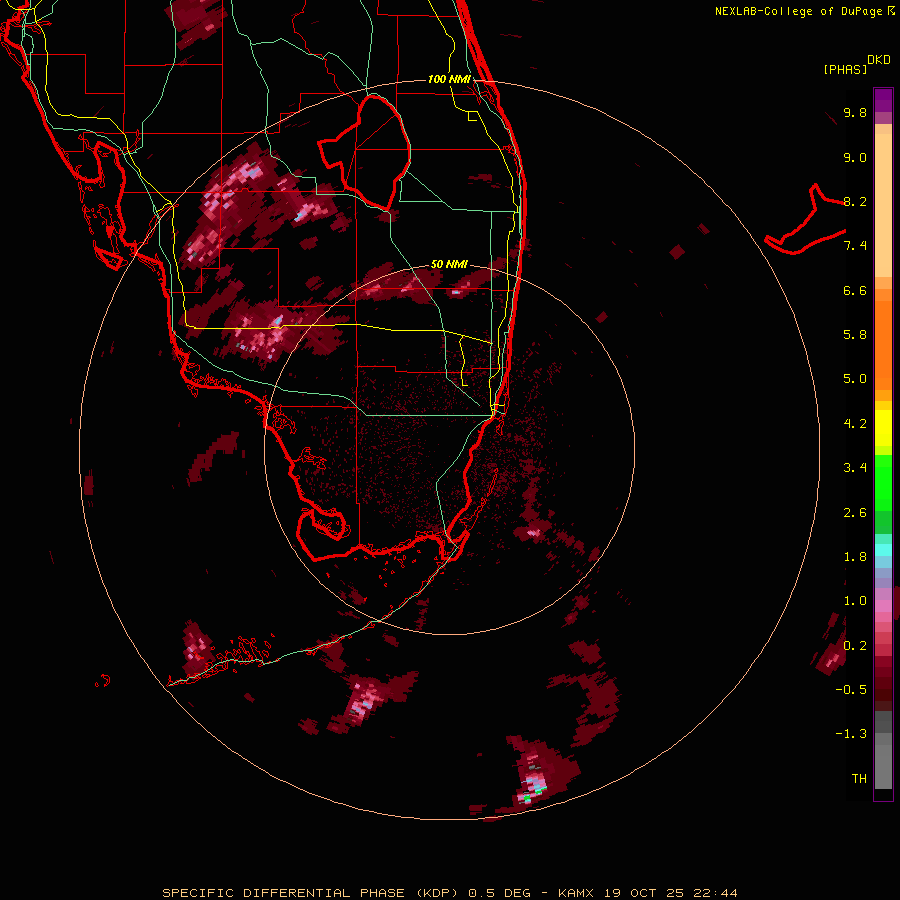Click the yellow segment of the color bar

click(883, 428)
